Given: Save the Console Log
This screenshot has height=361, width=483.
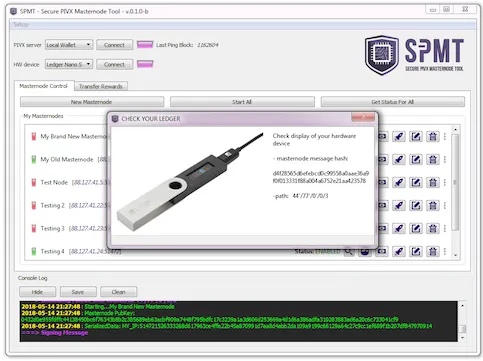Looking at the screenshot, I should click(x=78, y=292).
